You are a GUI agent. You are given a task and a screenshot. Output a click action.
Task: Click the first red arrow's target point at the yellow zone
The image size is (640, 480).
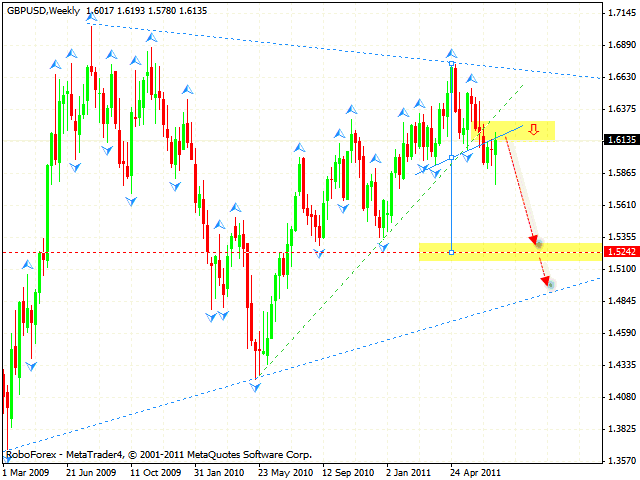(x=539, y=244)
